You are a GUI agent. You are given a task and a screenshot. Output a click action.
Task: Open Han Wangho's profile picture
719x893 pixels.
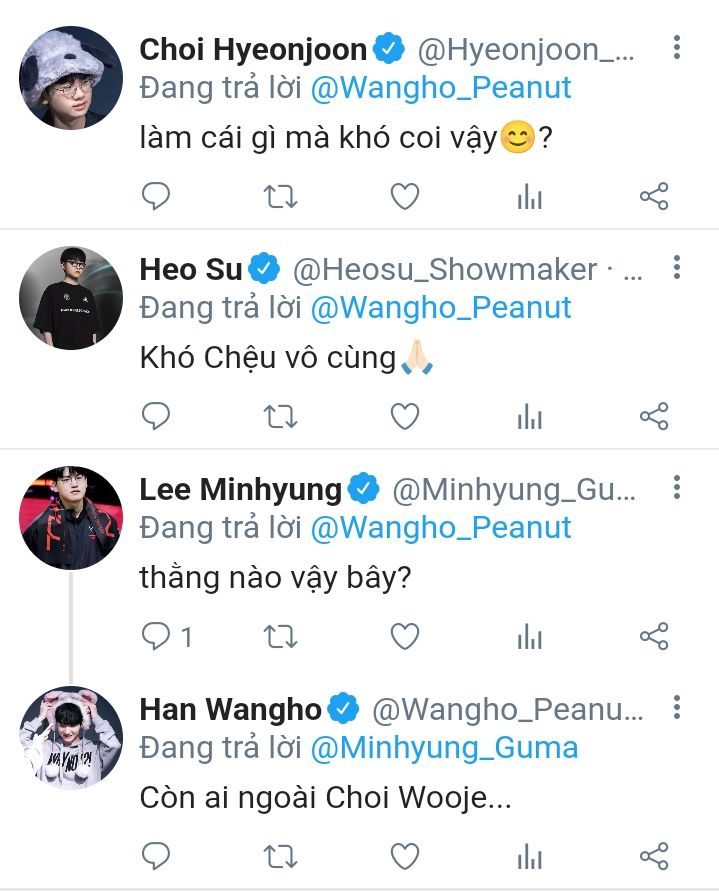70,737
